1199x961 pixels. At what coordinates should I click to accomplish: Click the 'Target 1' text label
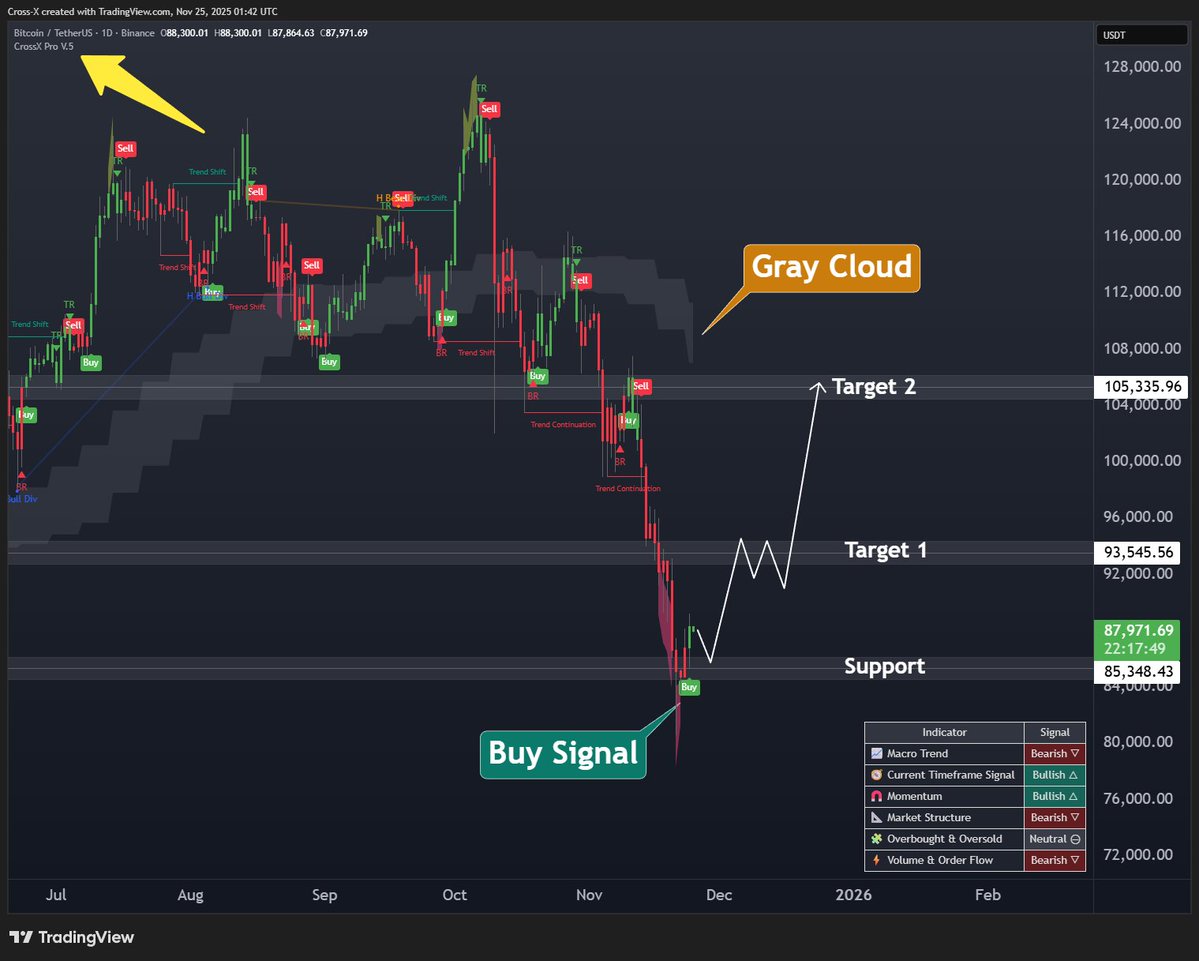click(885, 550)
